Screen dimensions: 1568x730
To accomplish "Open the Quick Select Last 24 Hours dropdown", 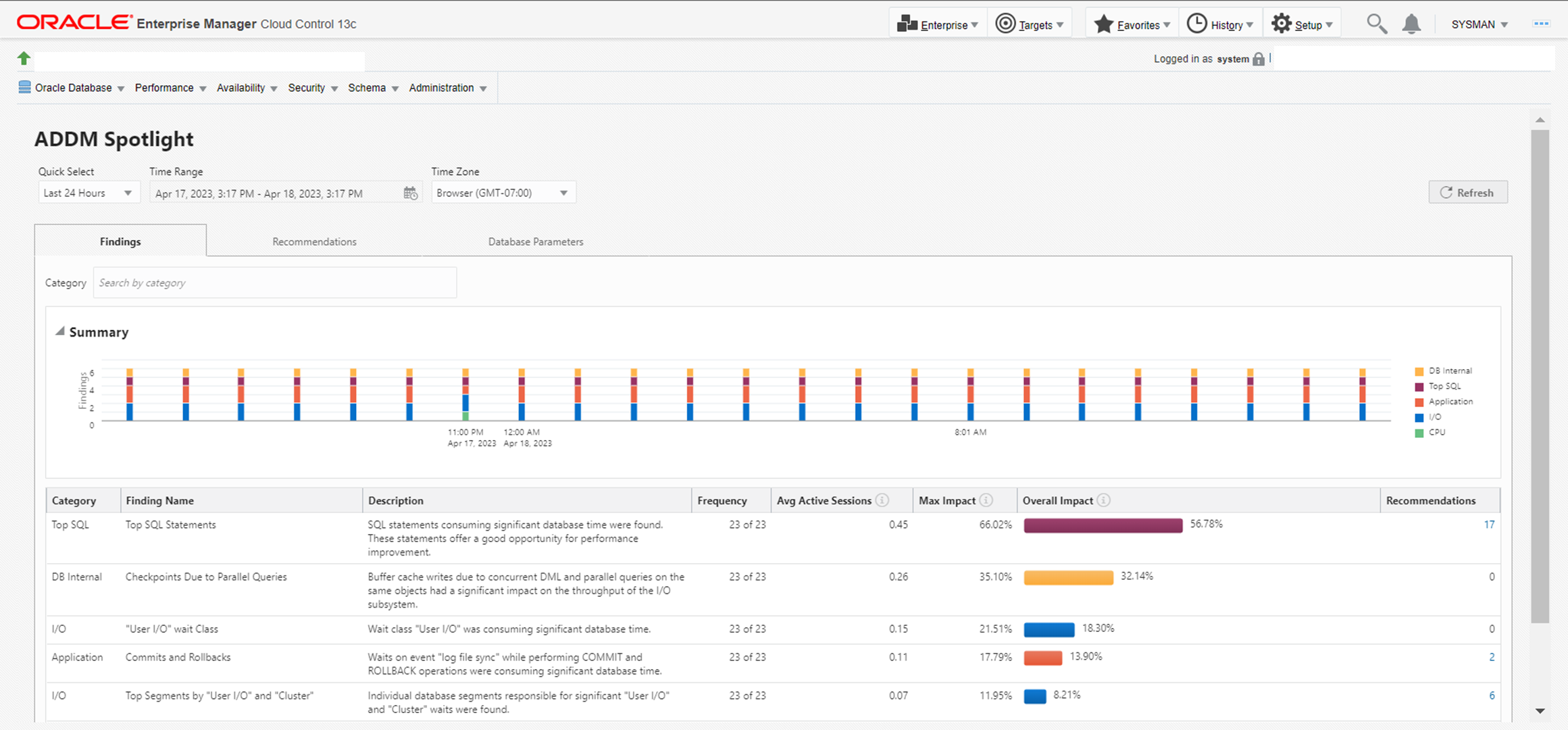I will click(88, 193).
